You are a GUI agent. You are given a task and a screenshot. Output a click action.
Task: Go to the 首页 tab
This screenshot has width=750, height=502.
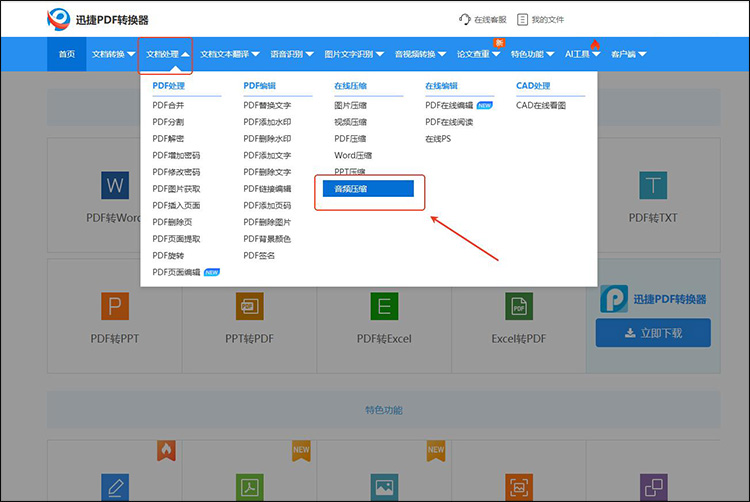[66, 54]
